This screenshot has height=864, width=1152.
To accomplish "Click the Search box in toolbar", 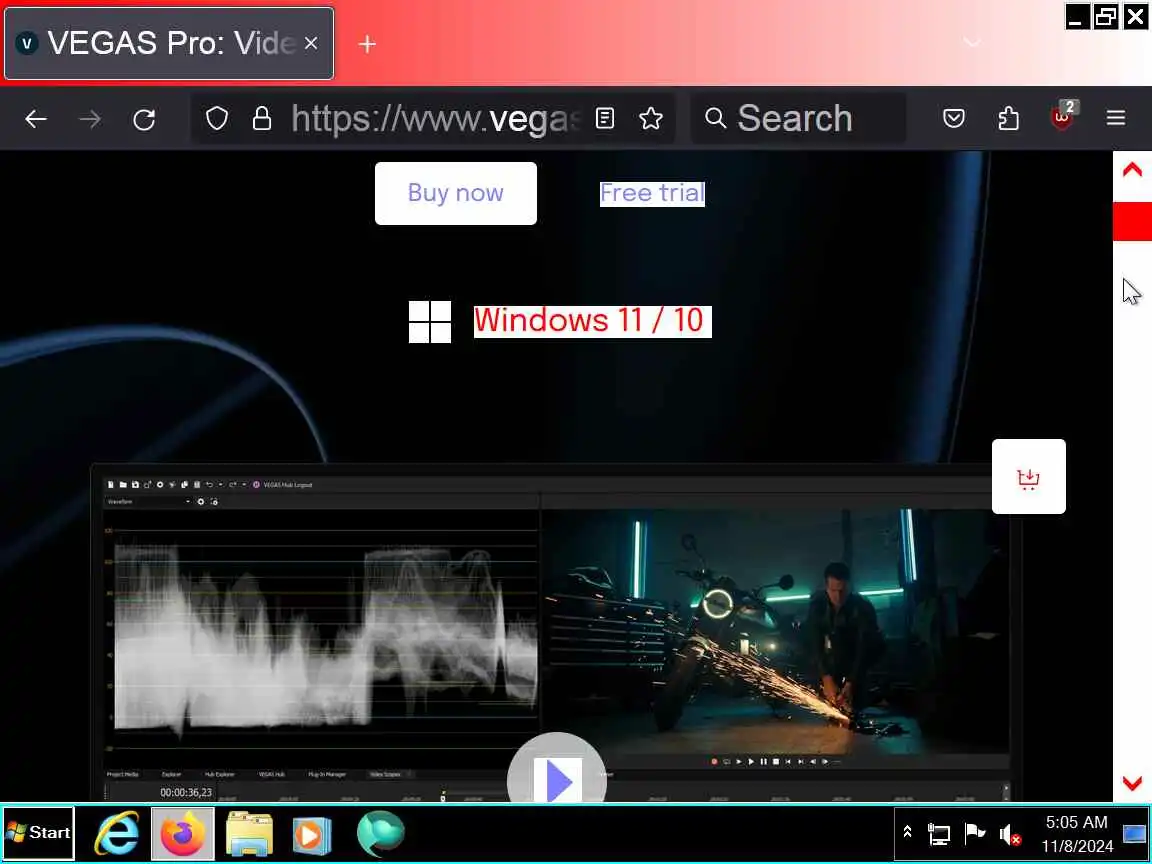I will tap(799, 118).
